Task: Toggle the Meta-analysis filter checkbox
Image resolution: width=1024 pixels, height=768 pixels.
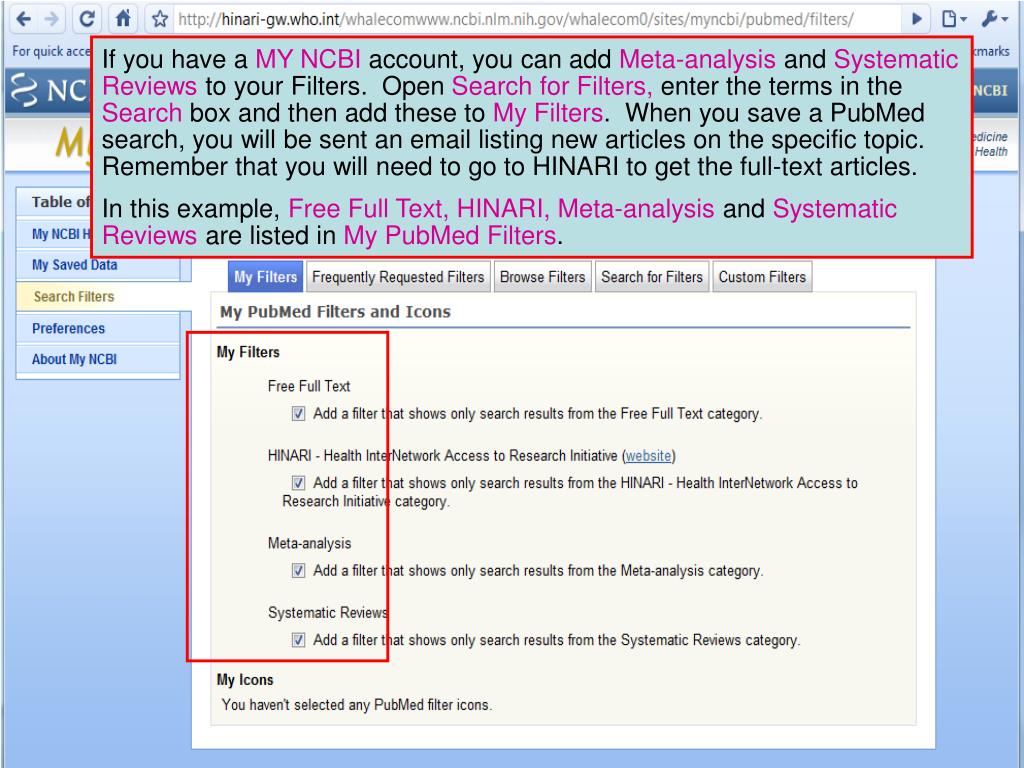Action: (x=298, y=570)
